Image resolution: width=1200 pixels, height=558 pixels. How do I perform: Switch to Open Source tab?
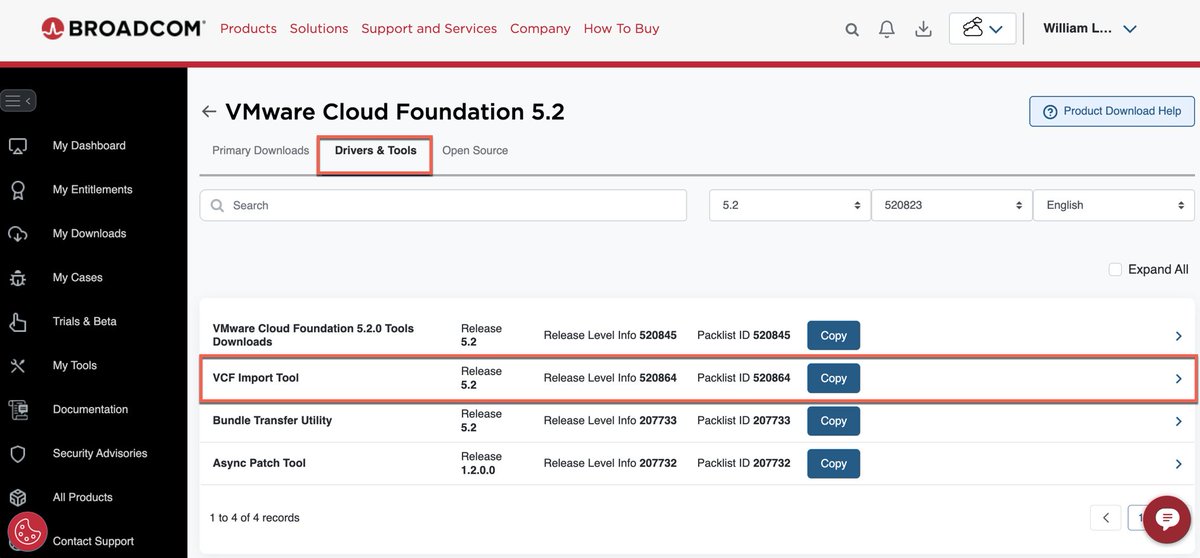[x=475, y=151]
